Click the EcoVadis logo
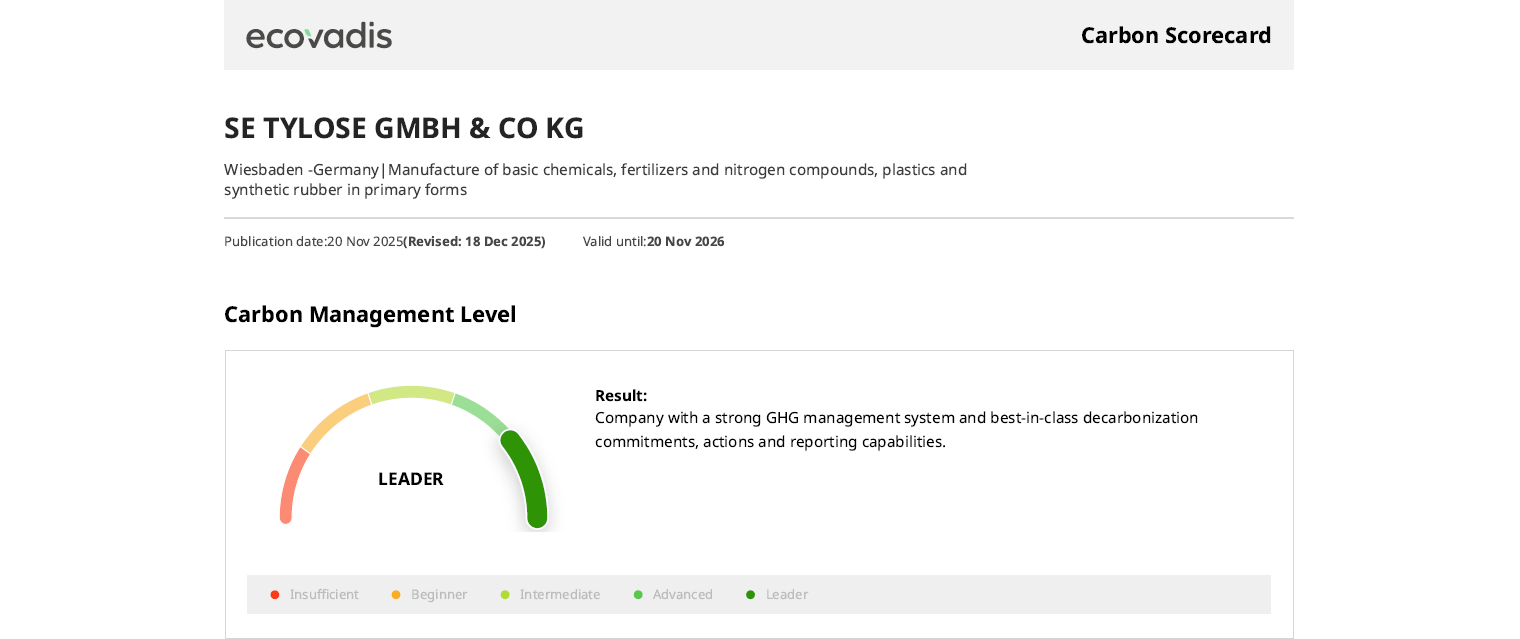Screen dimensions: 1520x639 click(x=319, y=36)
